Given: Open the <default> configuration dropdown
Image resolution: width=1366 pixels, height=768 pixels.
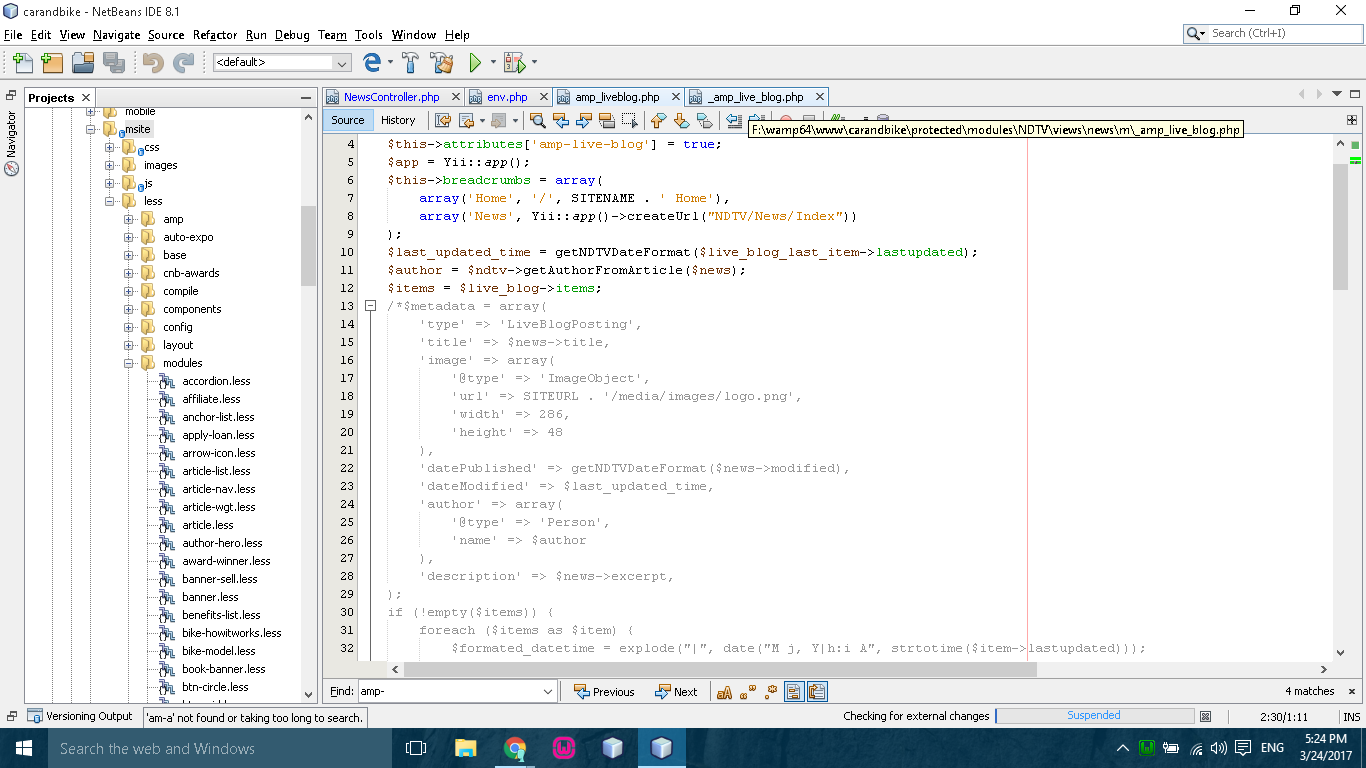Looking at the screenshot, I should pos(282,63).
